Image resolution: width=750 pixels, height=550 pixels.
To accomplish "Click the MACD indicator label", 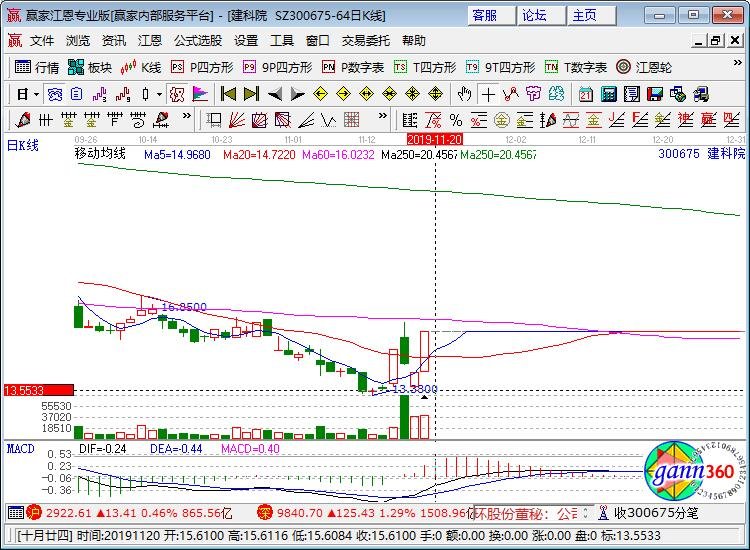I will pyautogui.click(x=21, y=449).
